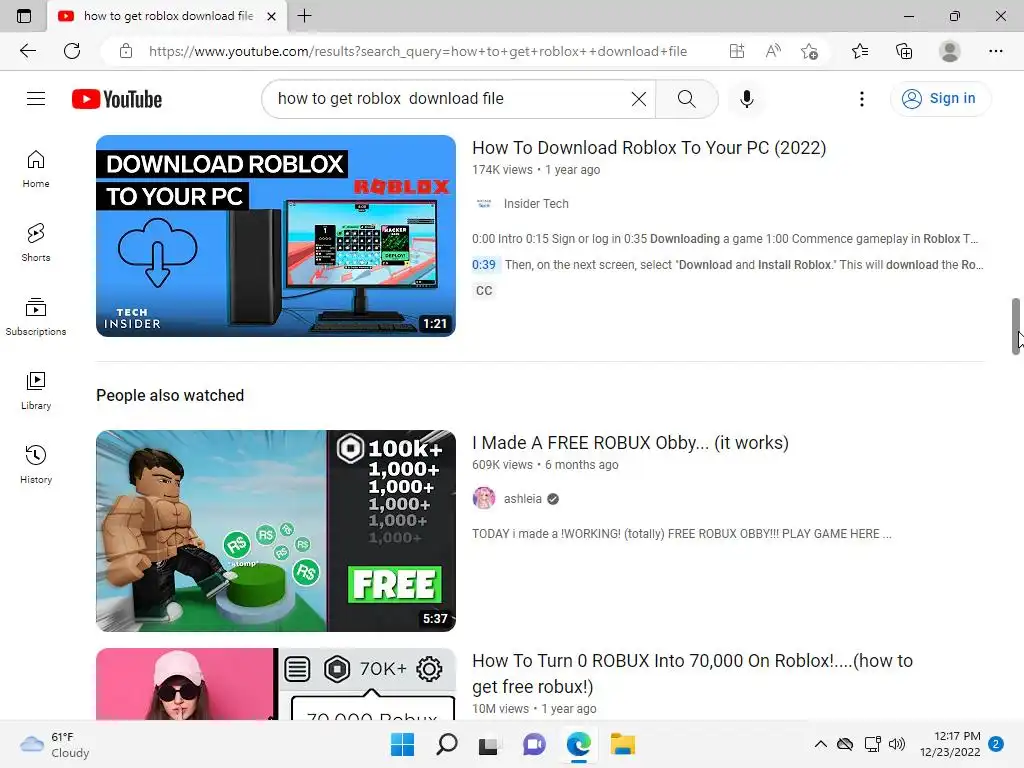Go back with the browser back arrow
This screenshot has width=1024, height=768.
[27, 51]
